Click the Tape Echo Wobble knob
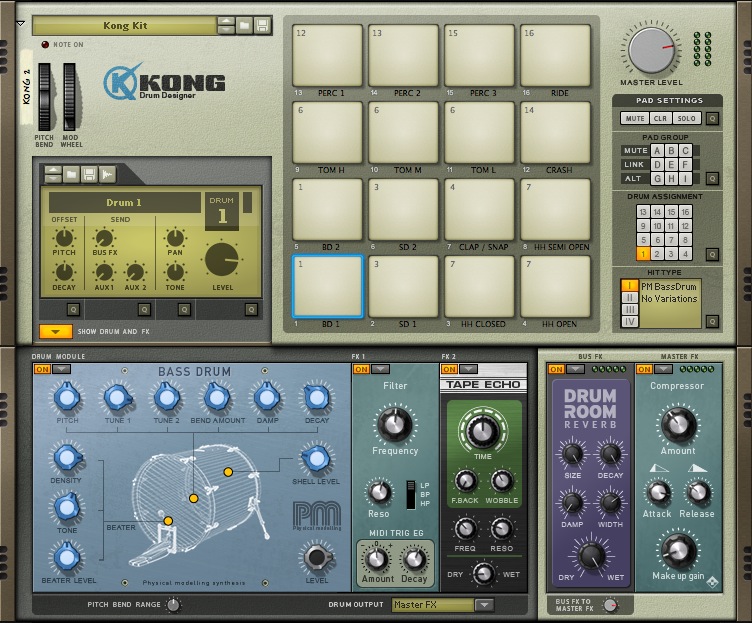This screenshot has height=623, width=752. point(501,481)
